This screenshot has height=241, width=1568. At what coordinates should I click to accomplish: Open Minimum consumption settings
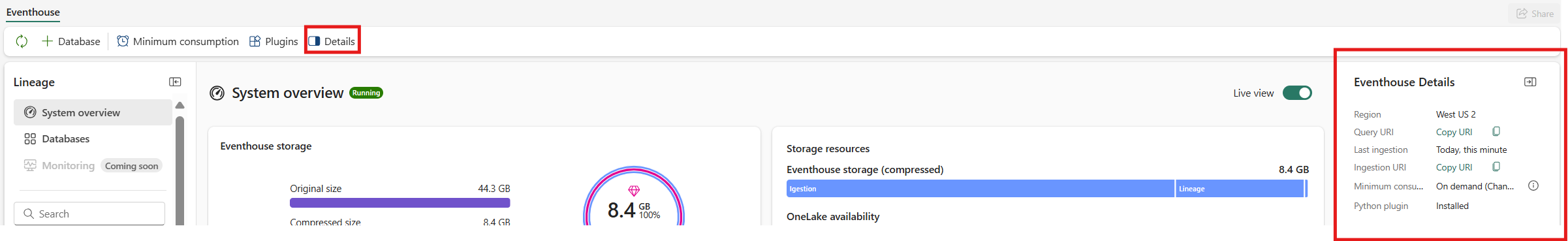[x=178, y=41]
